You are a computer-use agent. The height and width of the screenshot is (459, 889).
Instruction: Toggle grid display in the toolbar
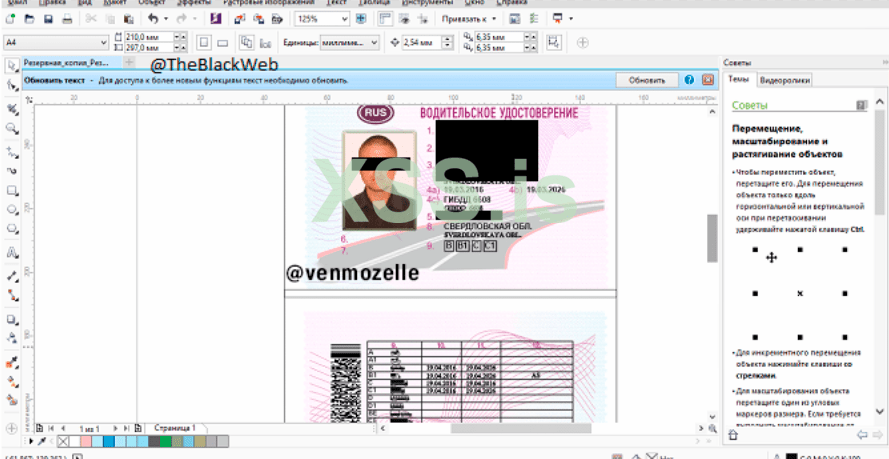404,19
